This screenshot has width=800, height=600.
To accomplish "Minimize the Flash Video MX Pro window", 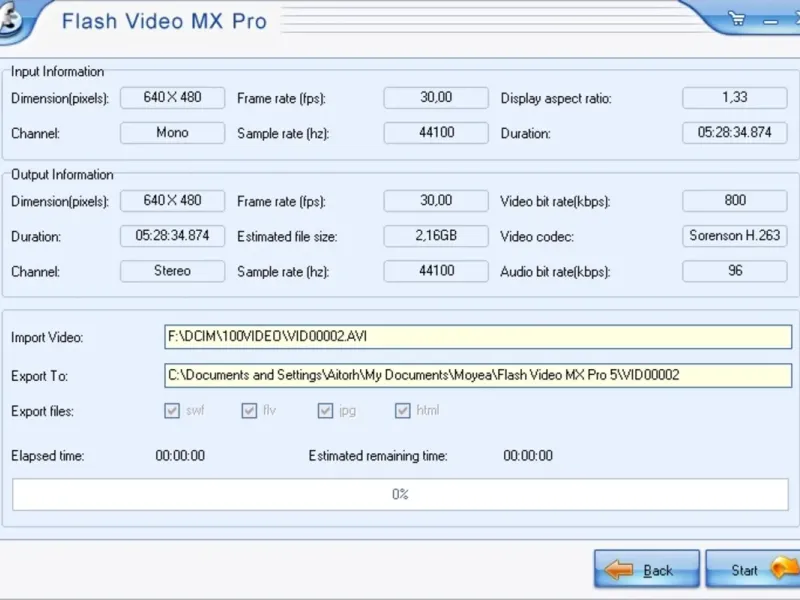I will coord(770,22).
